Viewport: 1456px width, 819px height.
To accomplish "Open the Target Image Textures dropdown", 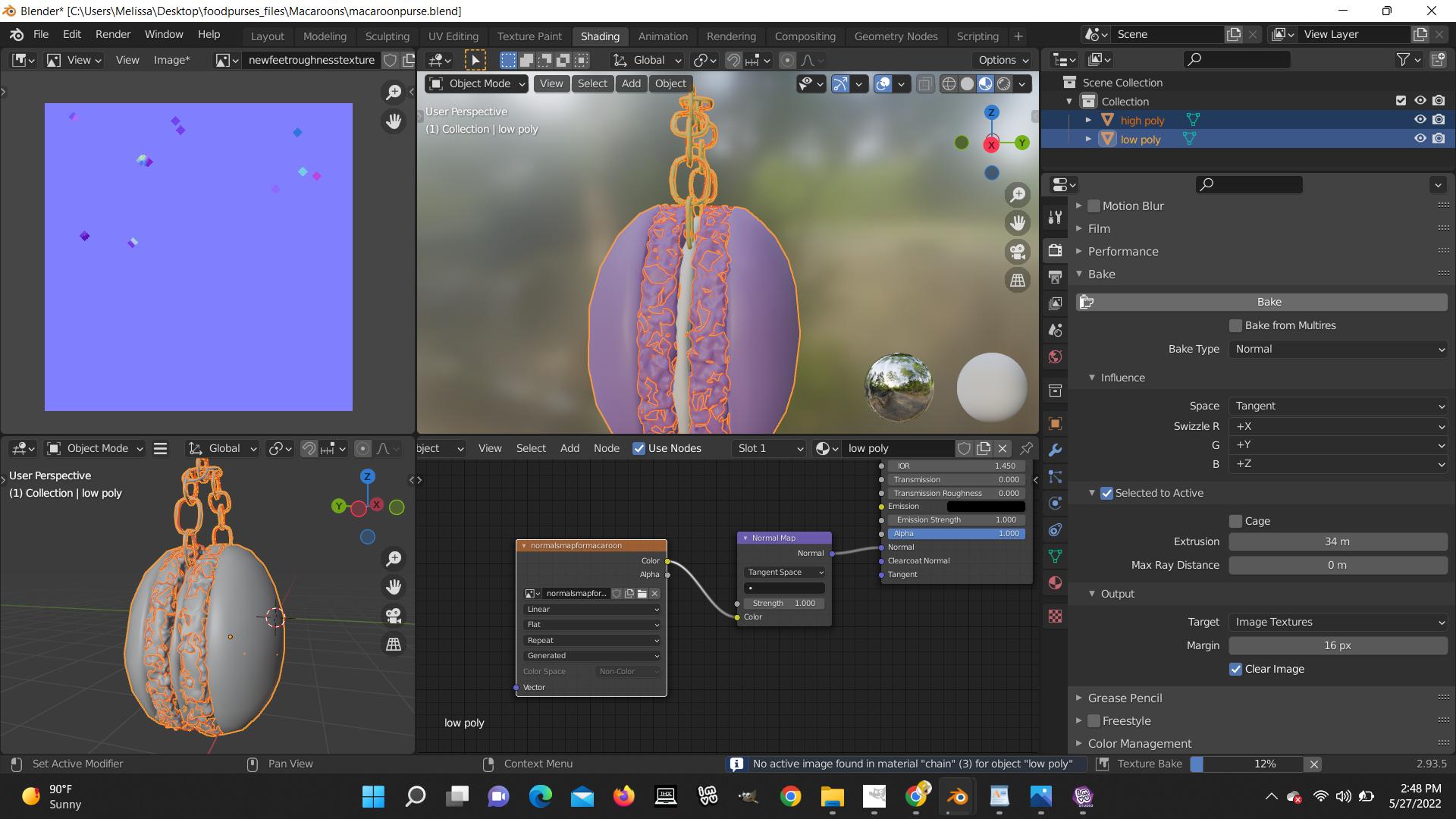I will (1338, 622).
